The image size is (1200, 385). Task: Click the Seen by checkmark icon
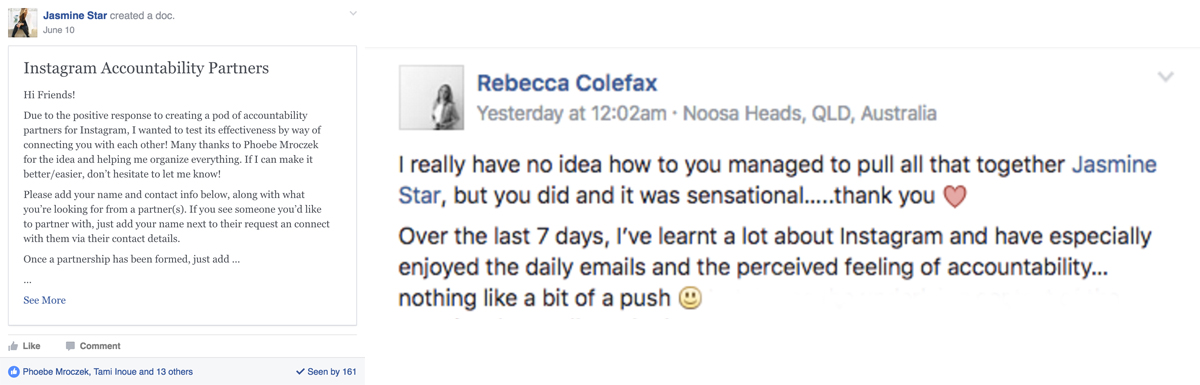pos(300,372)
